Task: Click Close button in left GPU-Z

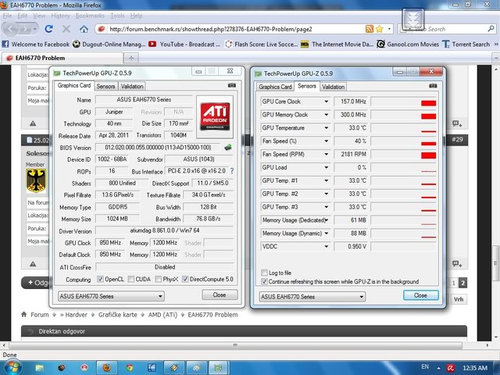Action: pyautogui.click(x=220, y=295)
